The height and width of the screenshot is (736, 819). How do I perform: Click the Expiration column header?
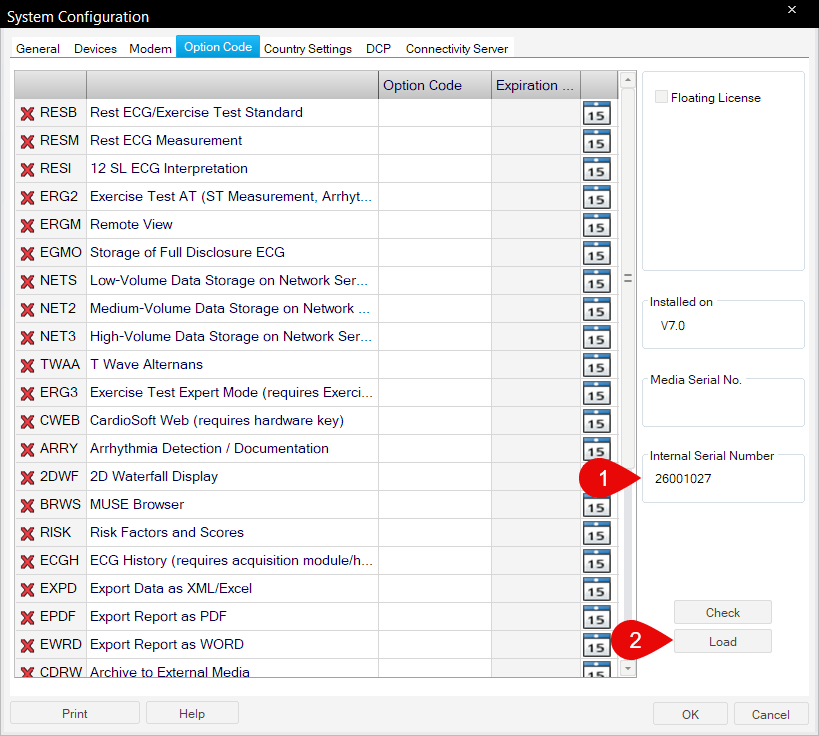535,85
